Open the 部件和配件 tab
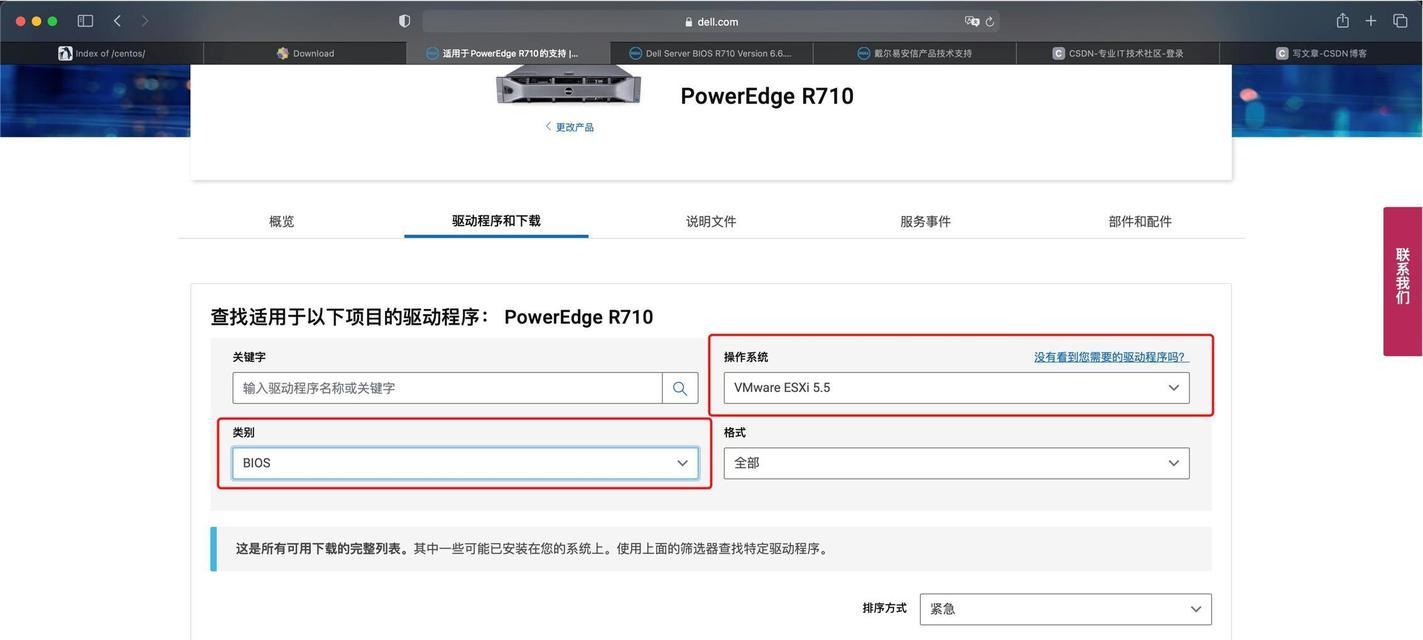Viewport: 1423px width, 640px height. (1140, 221)
